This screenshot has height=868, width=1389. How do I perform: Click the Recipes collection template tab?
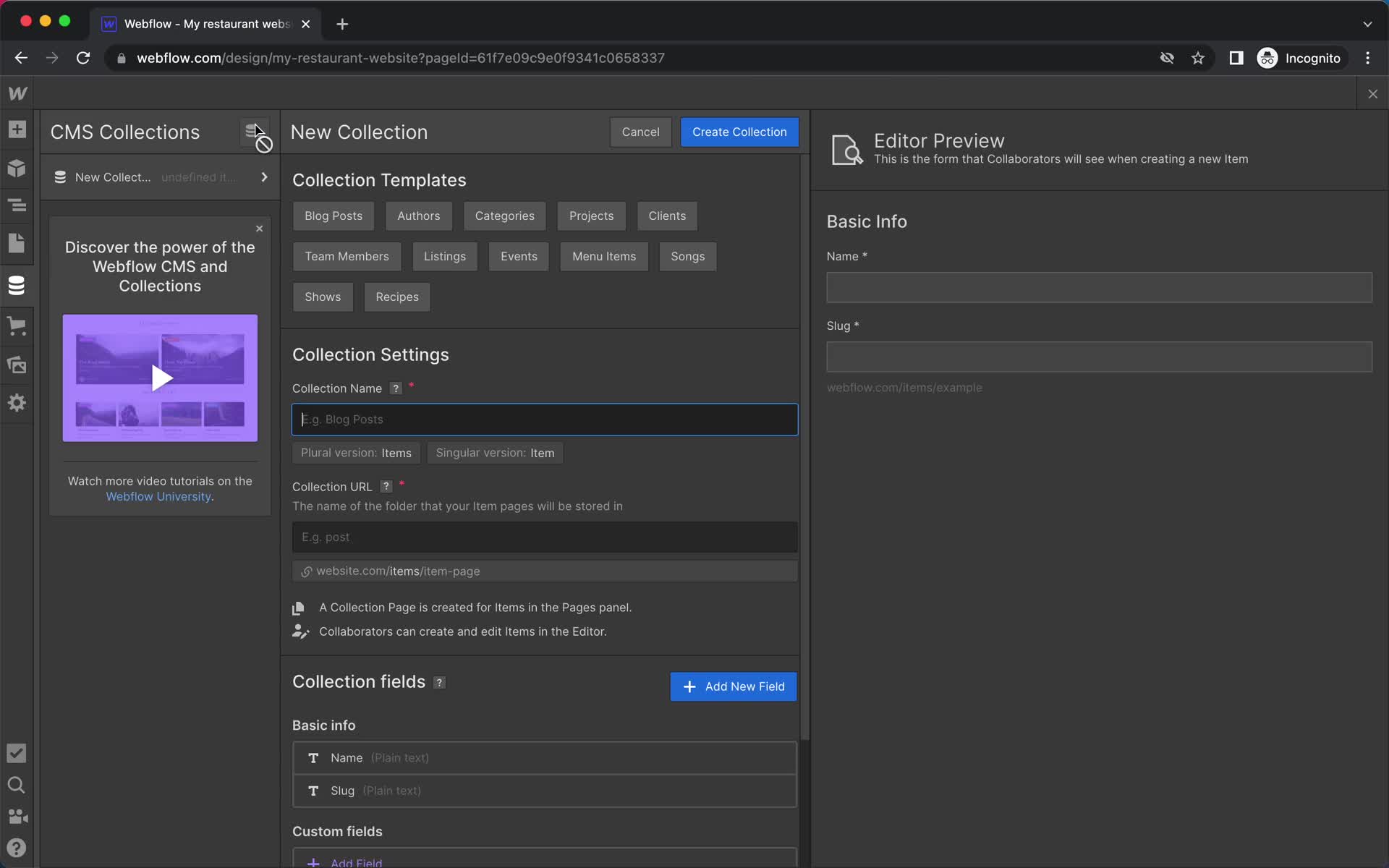pos(397,297)
